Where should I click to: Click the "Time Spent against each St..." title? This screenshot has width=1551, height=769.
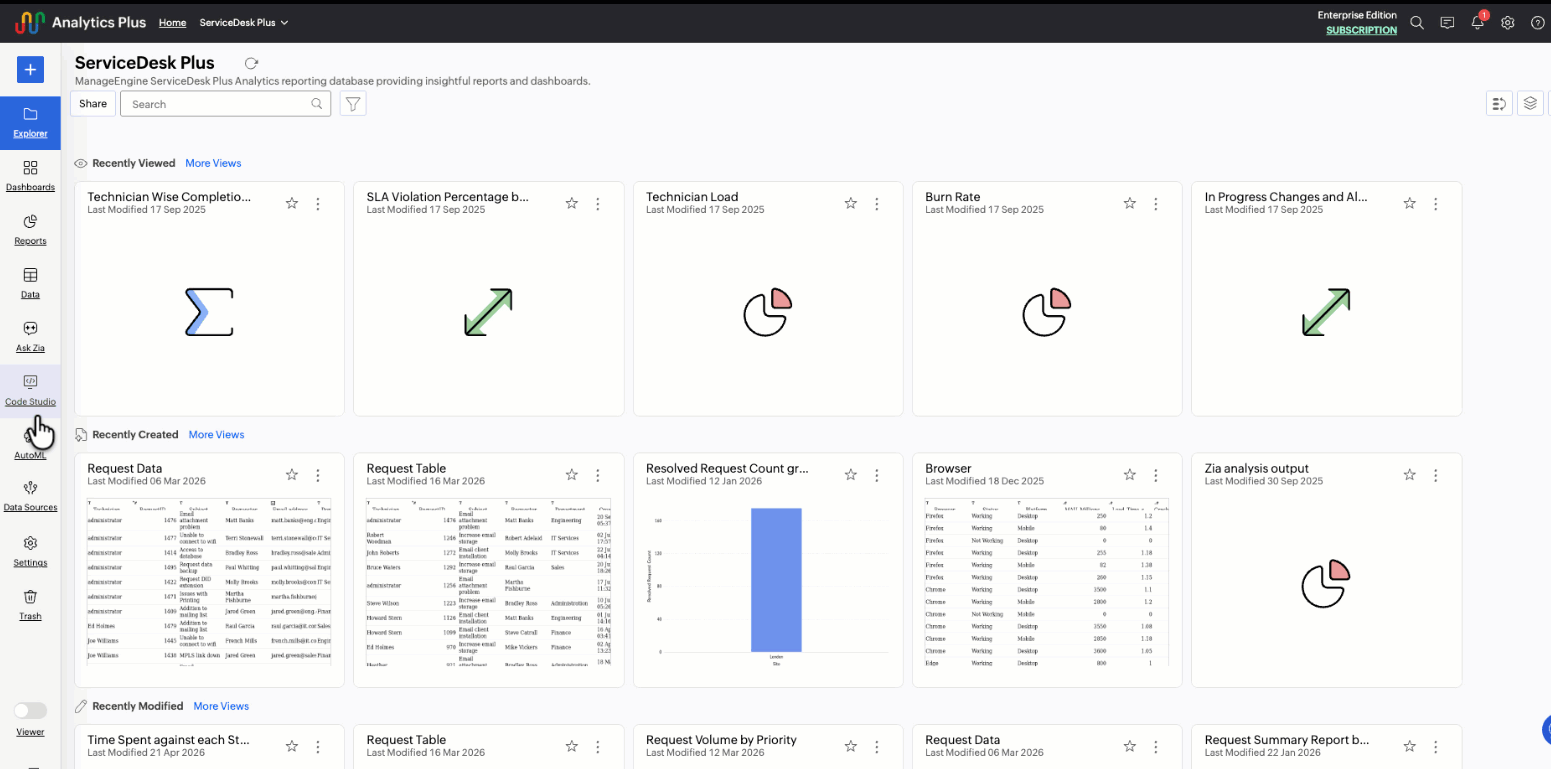click(168, 740)
